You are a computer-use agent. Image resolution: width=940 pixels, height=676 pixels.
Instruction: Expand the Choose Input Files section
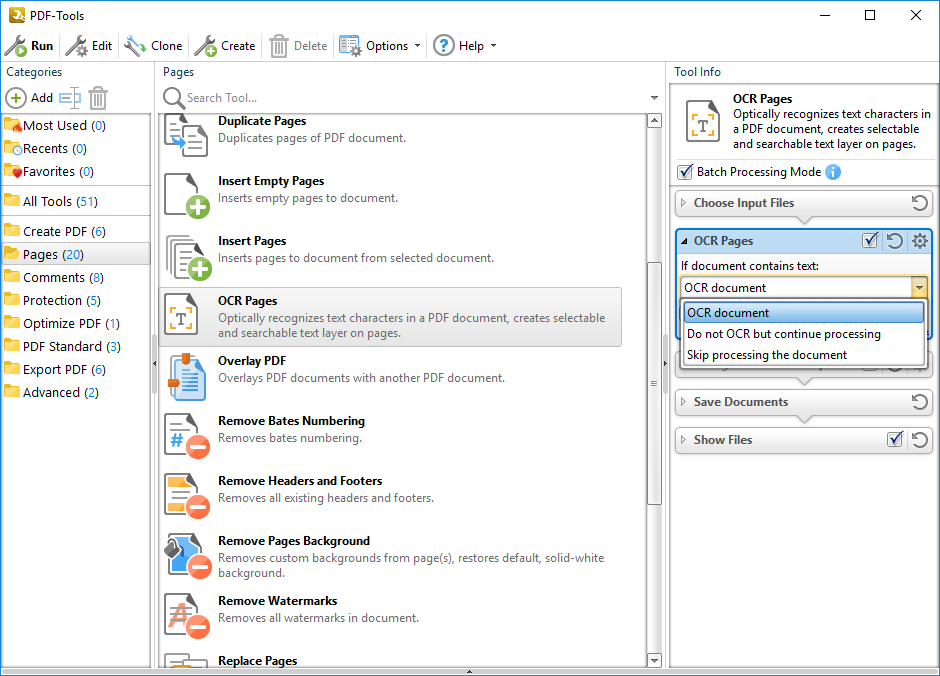(743, 203)
